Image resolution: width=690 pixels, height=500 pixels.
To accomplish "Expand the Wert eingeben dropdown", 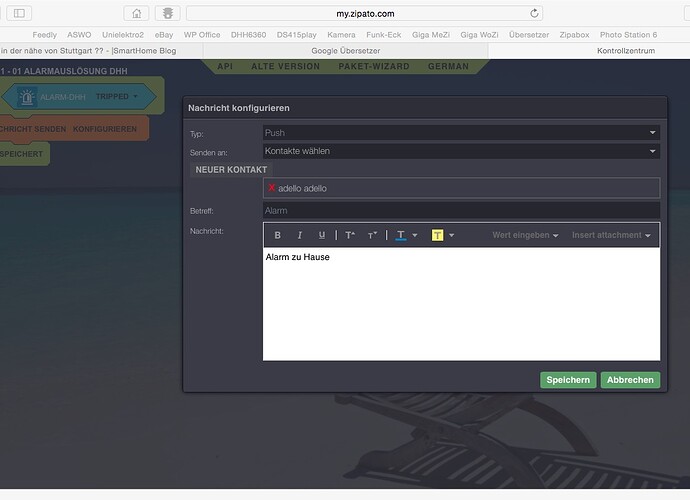I will (x=525, y=235).
